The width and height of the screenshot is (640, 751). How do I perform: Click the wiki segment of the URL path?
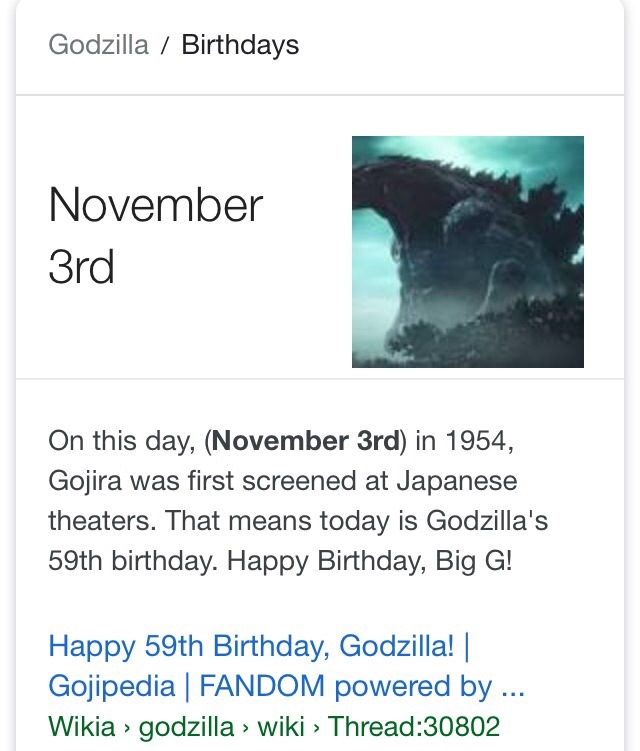coord(281,726)
